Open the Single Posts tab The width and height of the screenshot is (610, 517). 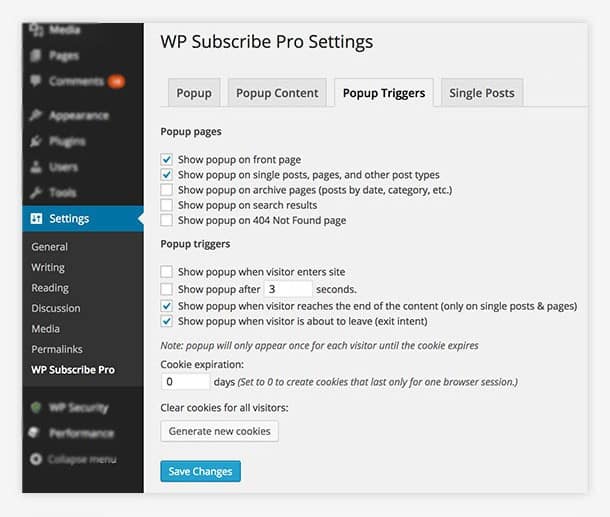[x=482, y=93]
